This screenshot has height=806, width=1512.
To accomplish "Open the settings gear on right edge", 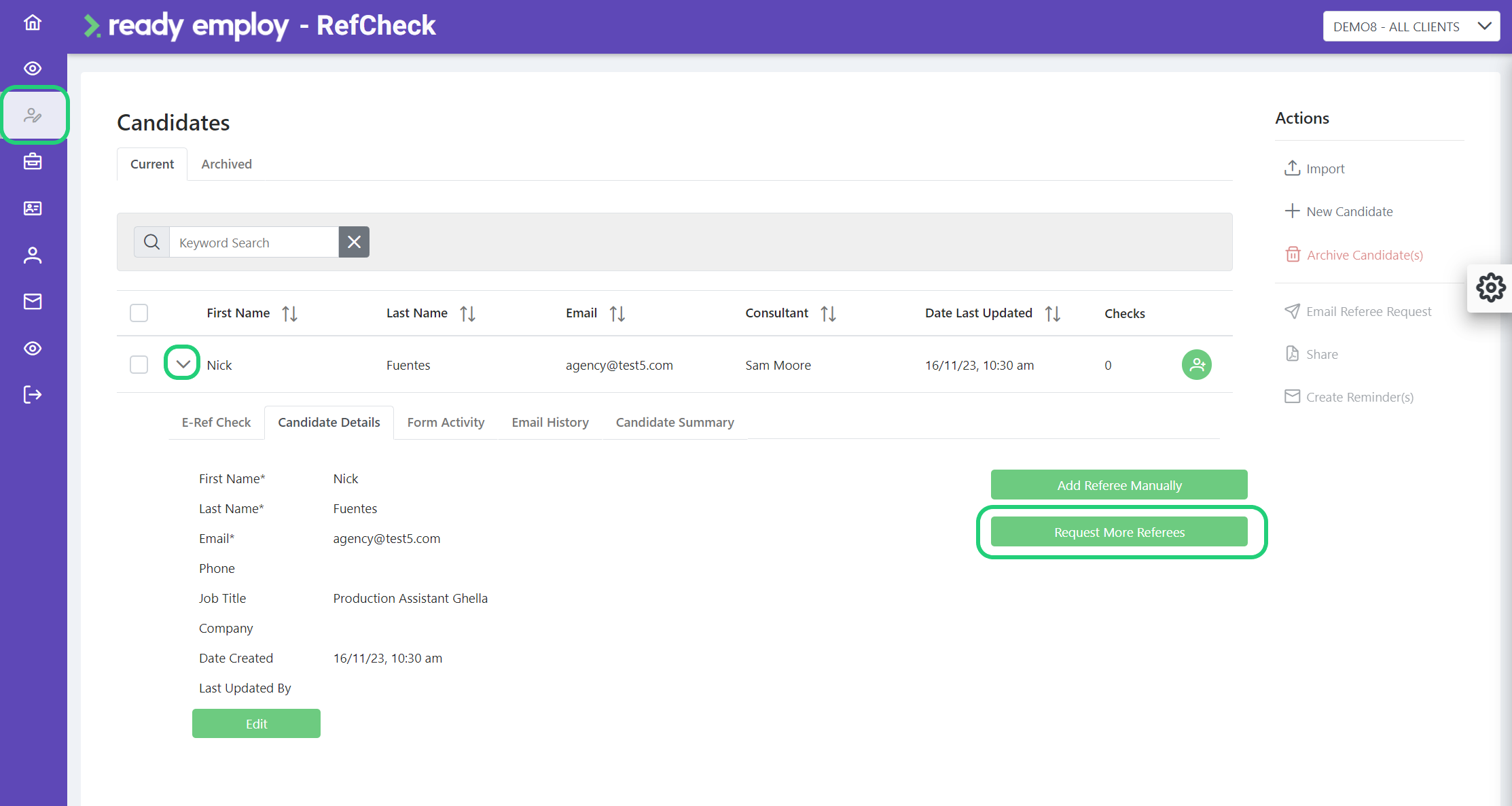I will pyautogui.click(x=1490, y=288).
